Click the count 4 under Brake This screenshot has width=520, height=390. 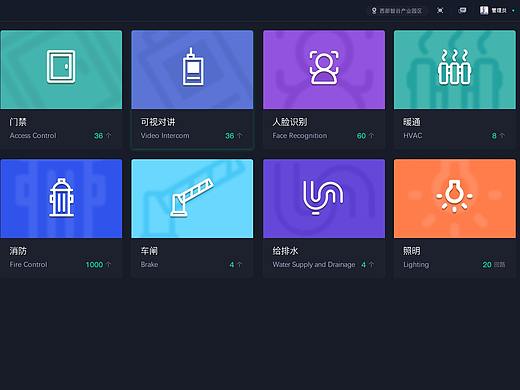(x=231, y=265)
